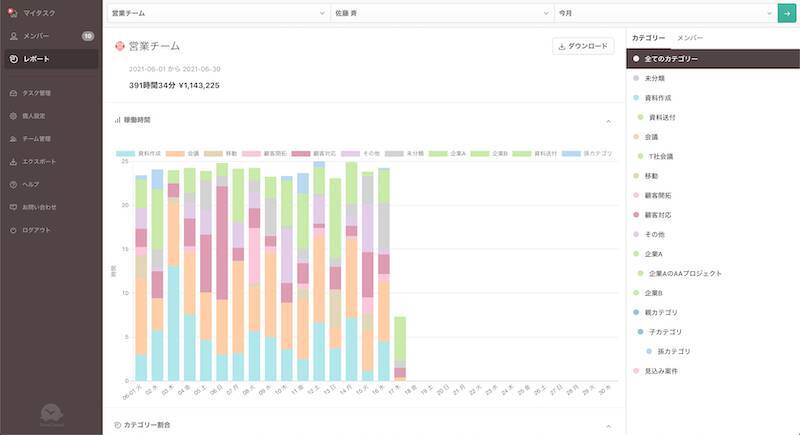Select 企業AのAAプロジェクト in category list
This screenshot has width=800, height=435.
point(684,273)
